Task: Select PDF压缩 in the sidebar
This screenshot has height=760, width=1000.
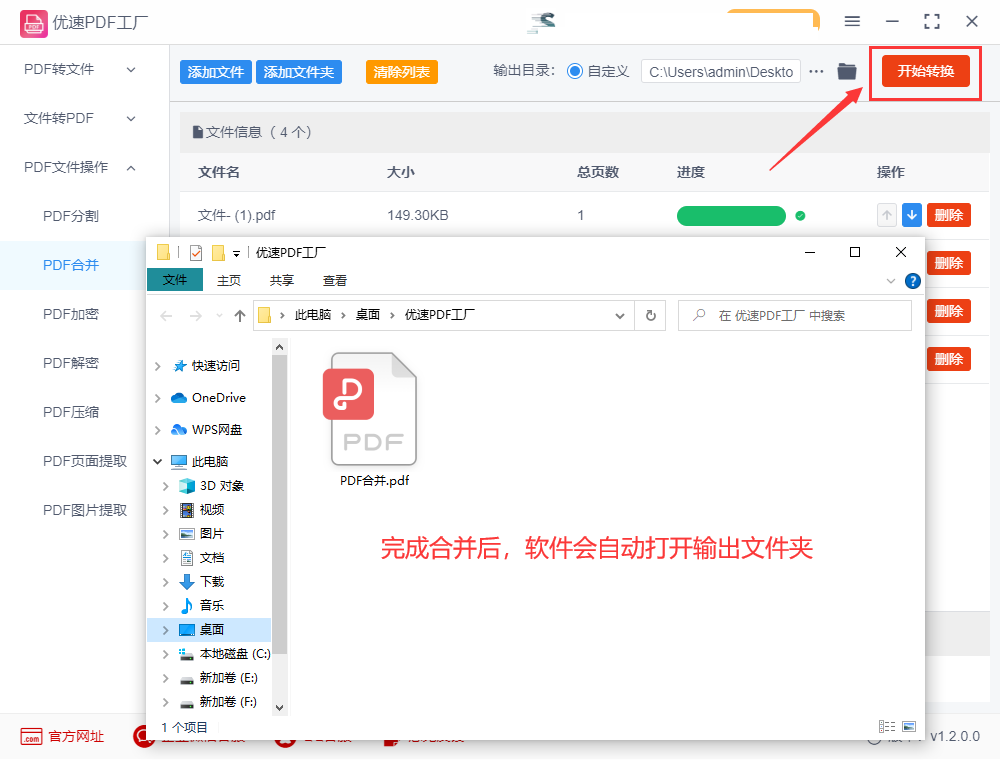Action: (71, 413)
